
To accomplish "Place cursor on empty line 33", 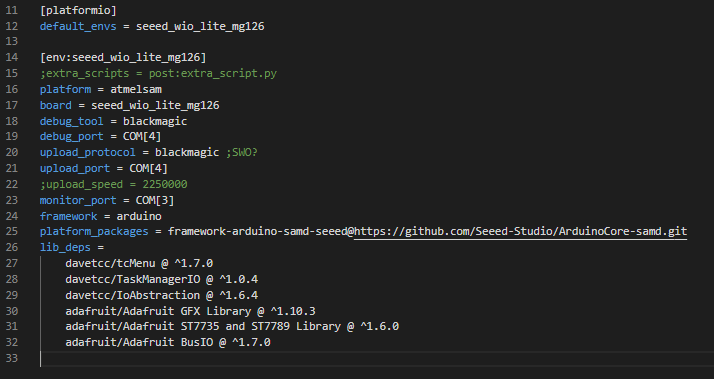I will pos(376,359).
